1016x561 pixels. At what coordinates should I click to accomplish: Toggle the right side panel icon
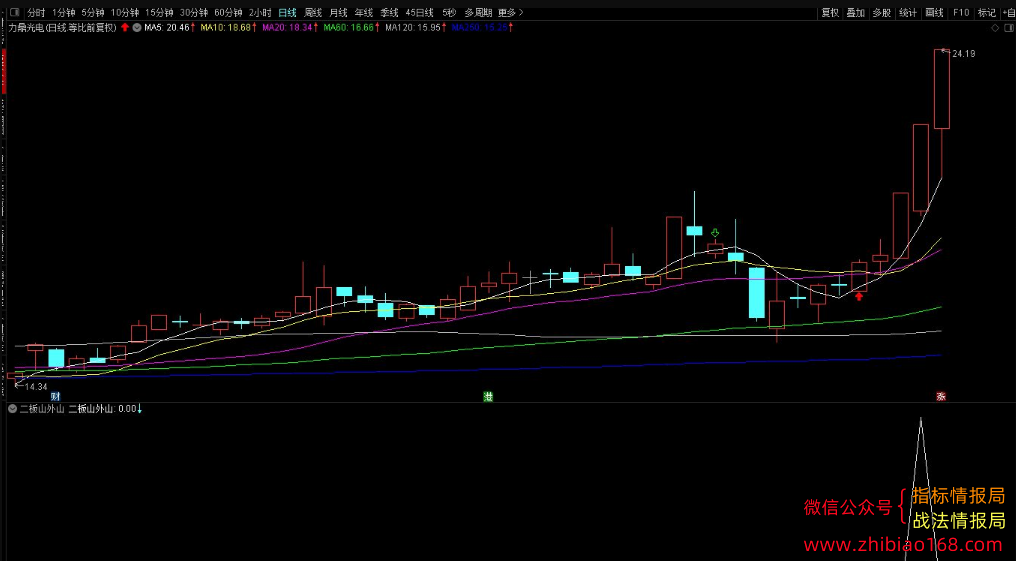tap(1009, 28)
